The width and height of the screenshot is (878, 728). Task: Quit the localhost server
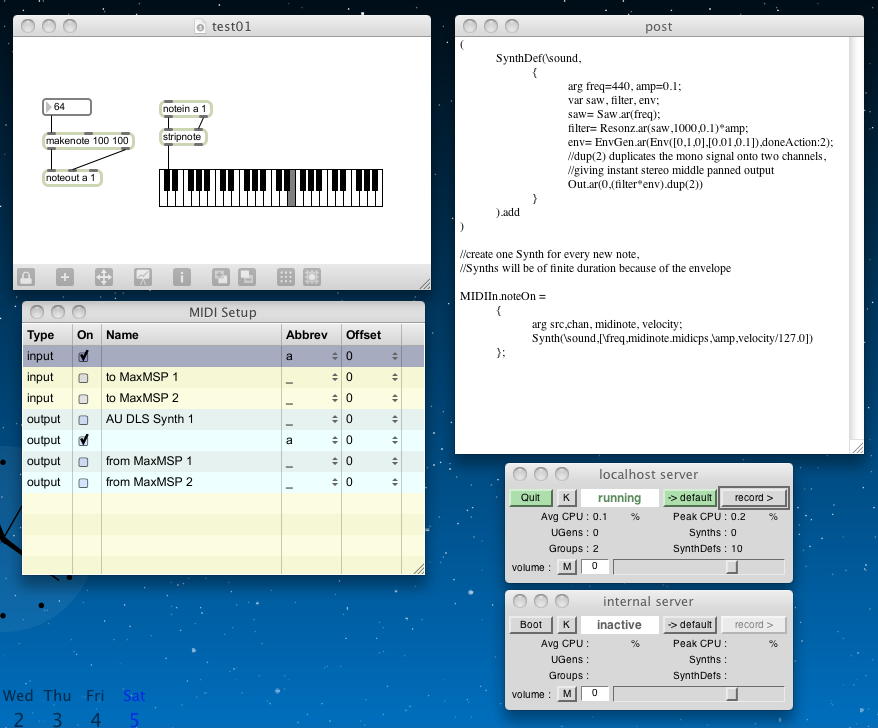point(530,498)
